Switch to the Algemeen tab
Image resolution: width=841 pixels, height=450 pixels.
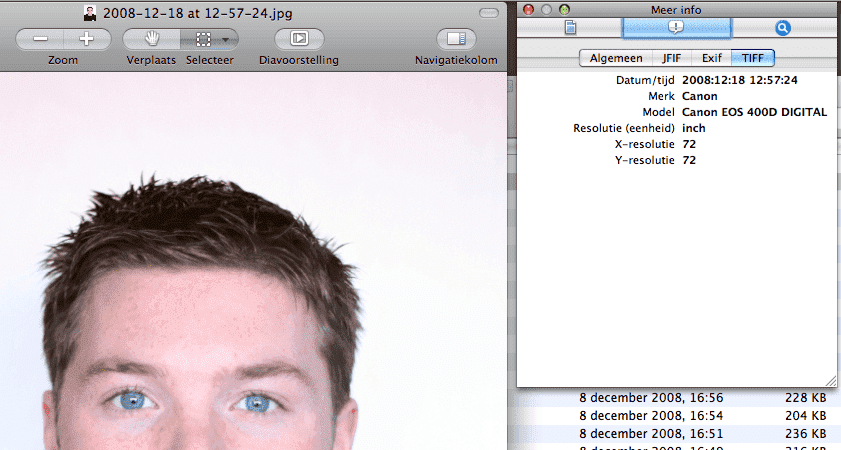617,58
